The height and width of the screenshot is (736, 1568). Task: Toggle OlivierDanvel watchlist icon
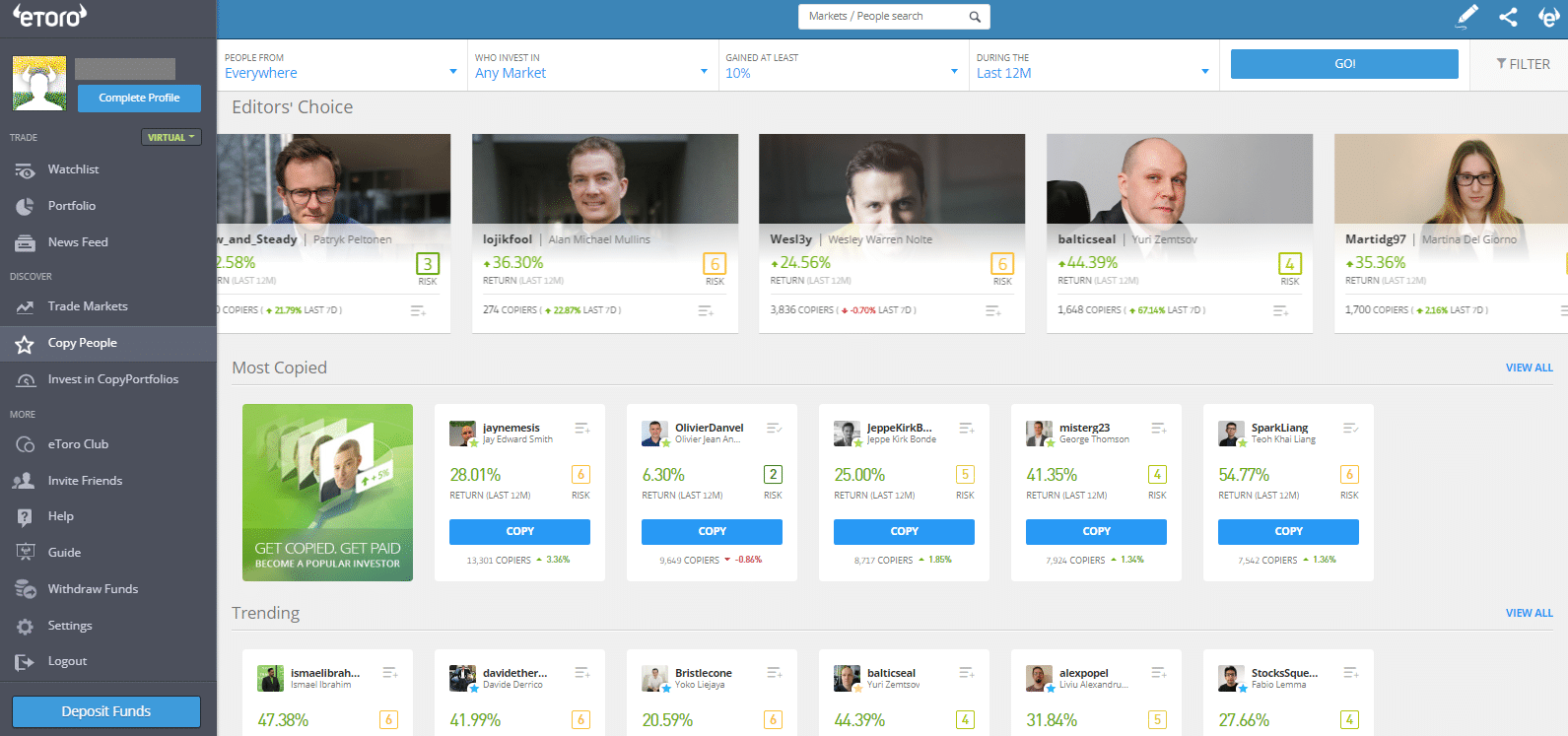(775, 429)
